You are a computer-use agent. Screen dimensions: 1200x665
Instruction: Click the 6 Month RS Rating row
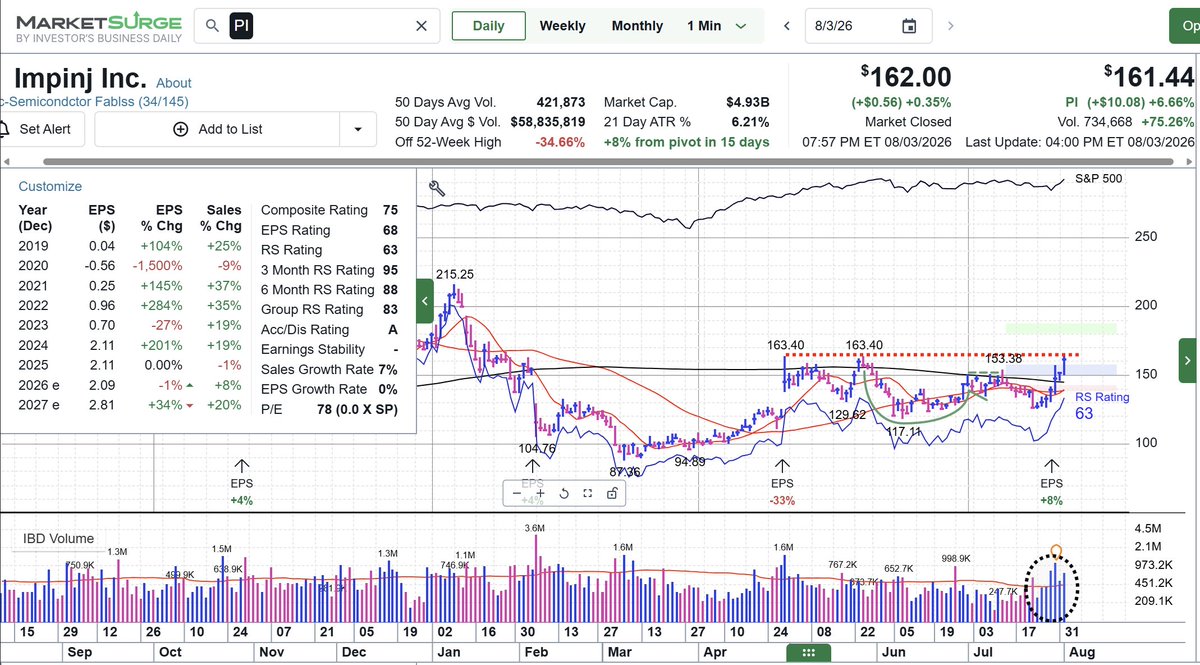329,290
